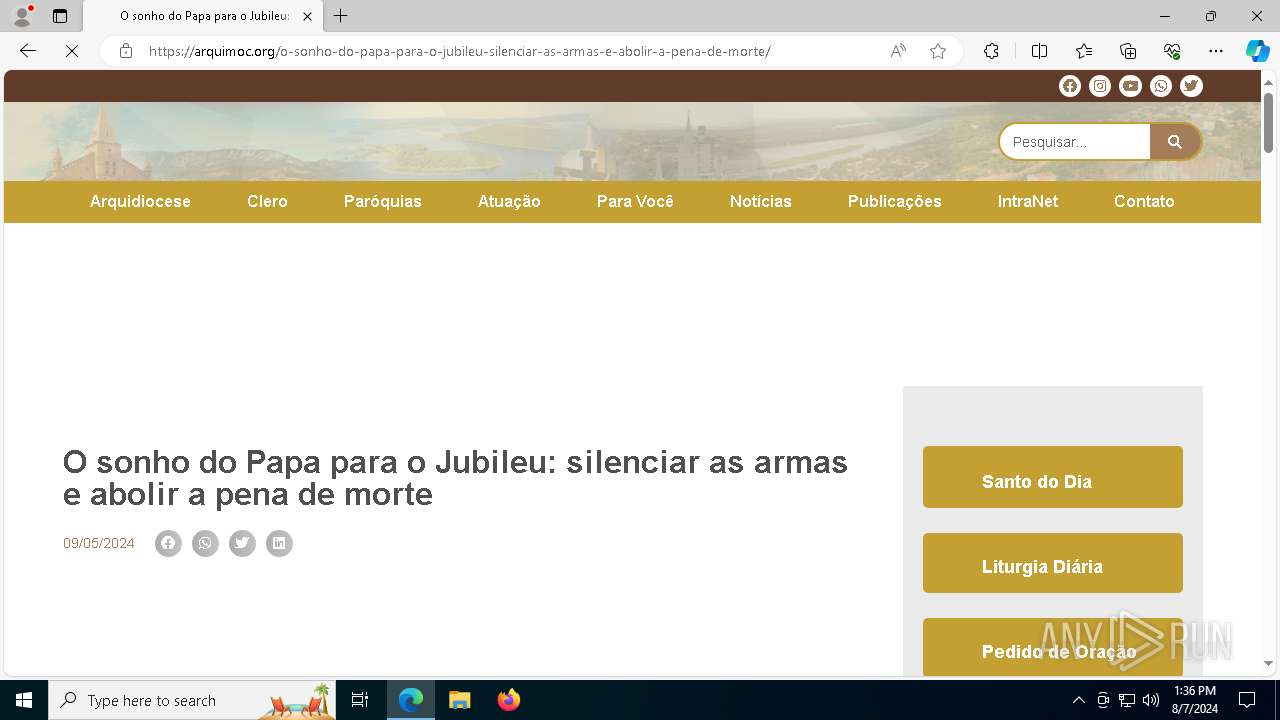Screen dimensions: 1280x720
Task: Go back with the browser back arrow
Action: tap(28, 51)
